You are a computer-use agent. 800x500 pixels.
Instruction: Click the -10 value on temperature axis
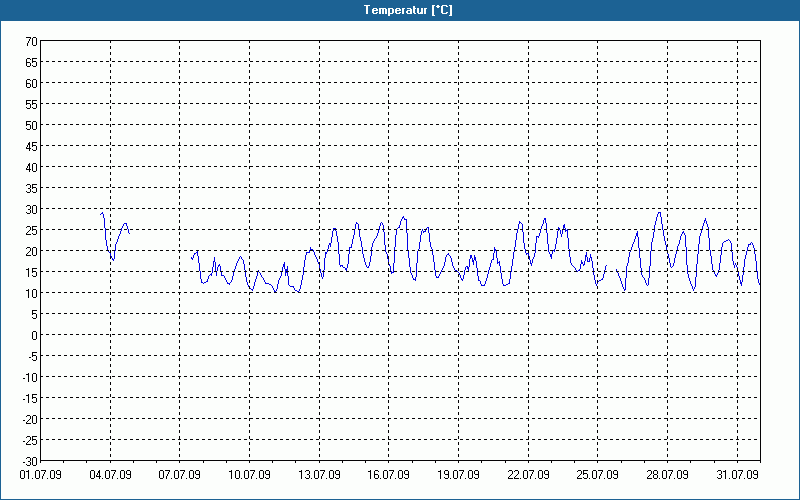click(30, 377)
